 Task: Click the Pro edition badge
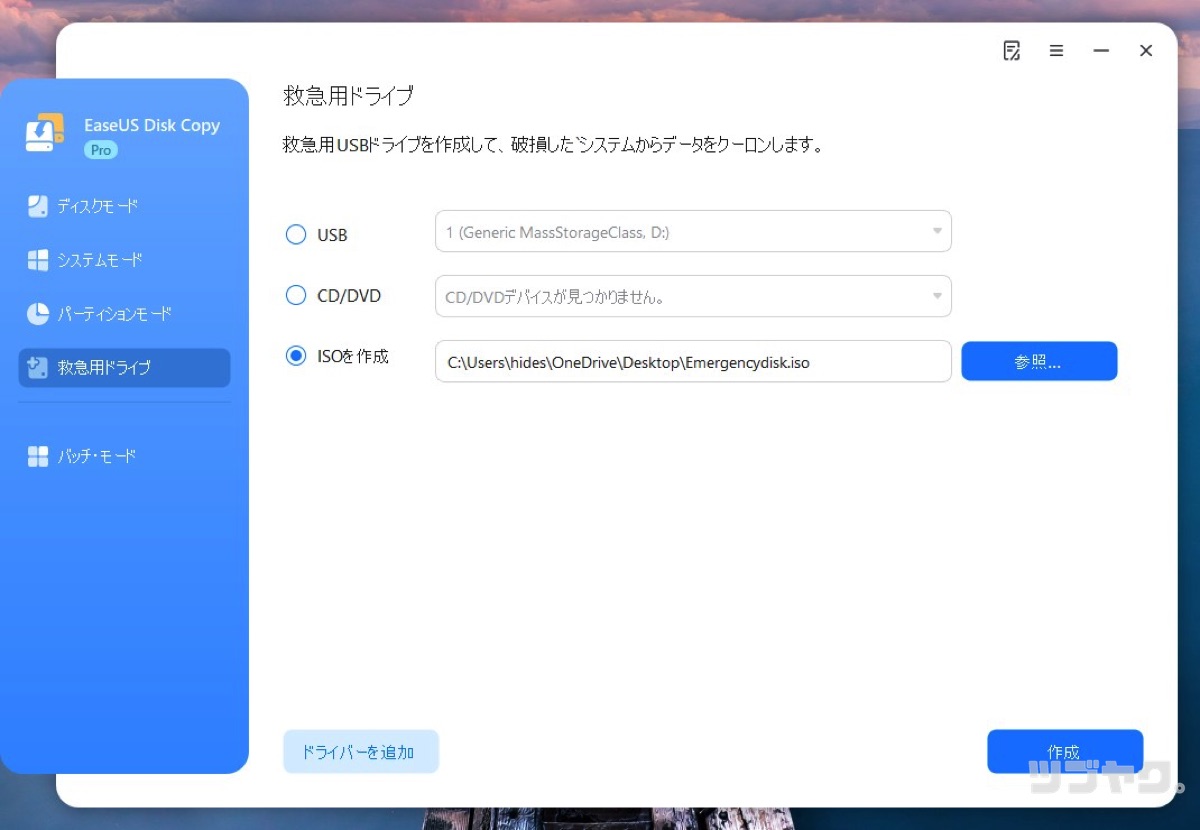point(100,150)
